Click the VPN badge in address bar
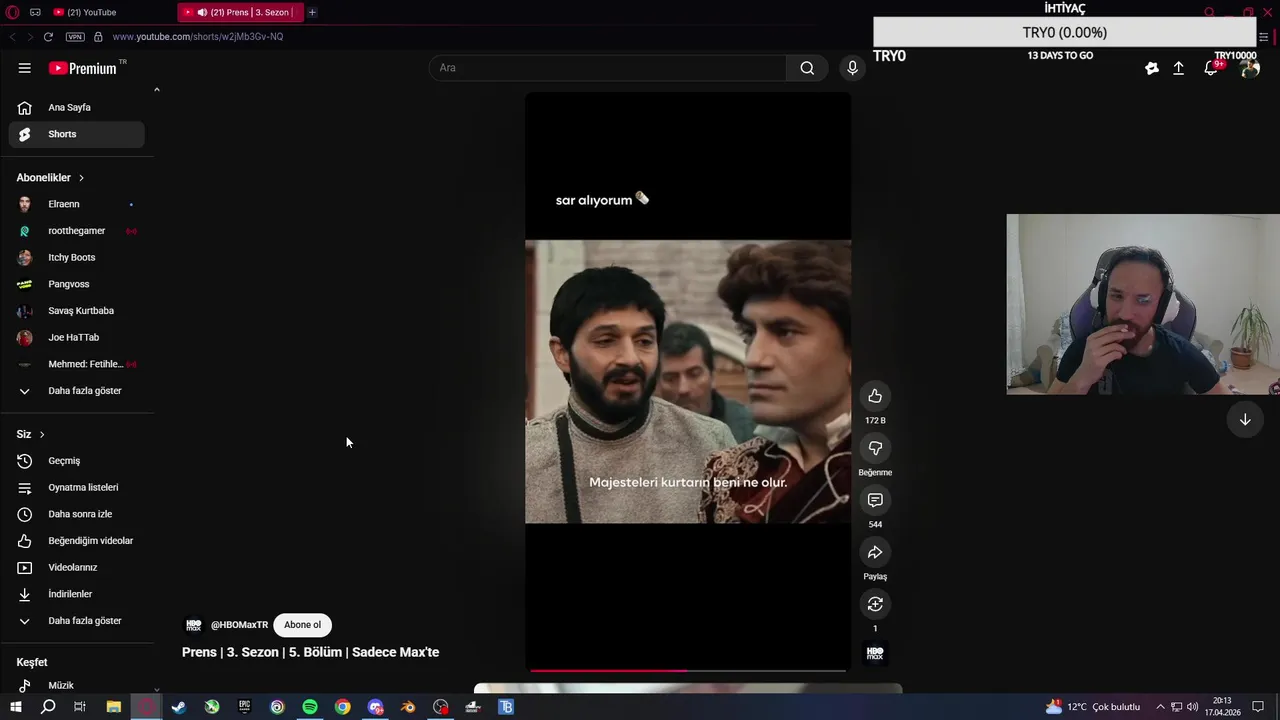The height and width of the screenshot is (720, 1280). point(75,37)
